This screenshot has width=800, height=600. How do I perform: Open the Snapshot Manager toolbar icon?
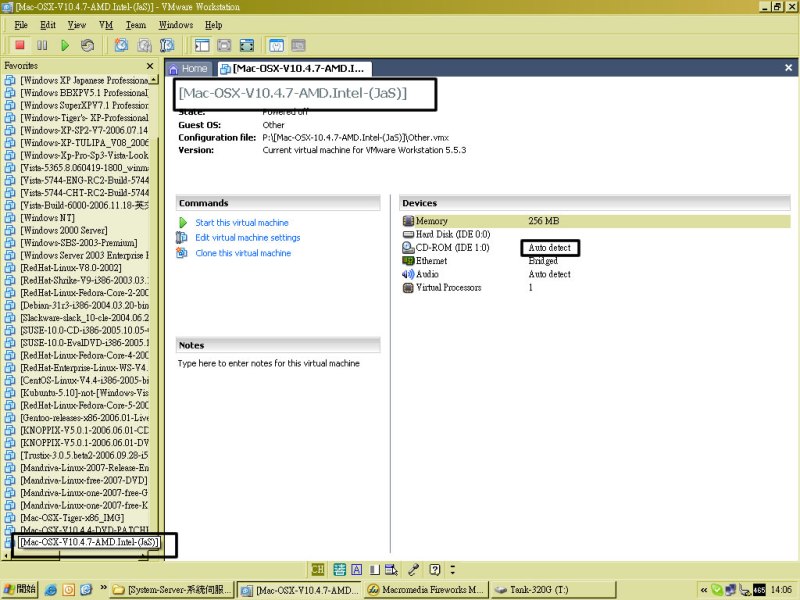[x=167, y=45]
